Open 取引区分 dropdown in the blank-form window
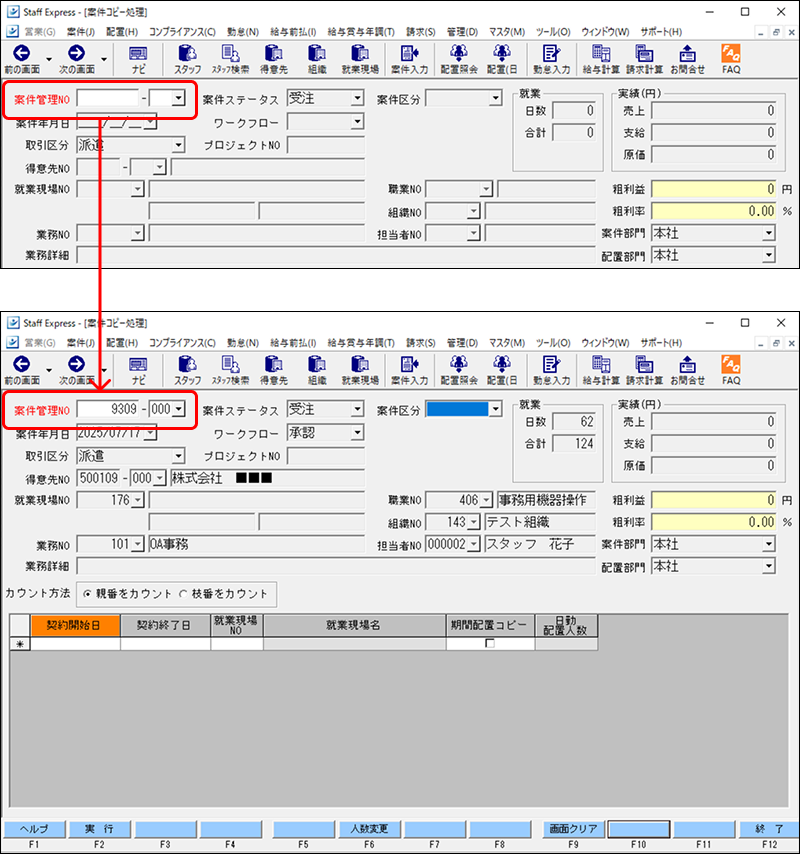The image size is (800, 854). coord(178,145)
